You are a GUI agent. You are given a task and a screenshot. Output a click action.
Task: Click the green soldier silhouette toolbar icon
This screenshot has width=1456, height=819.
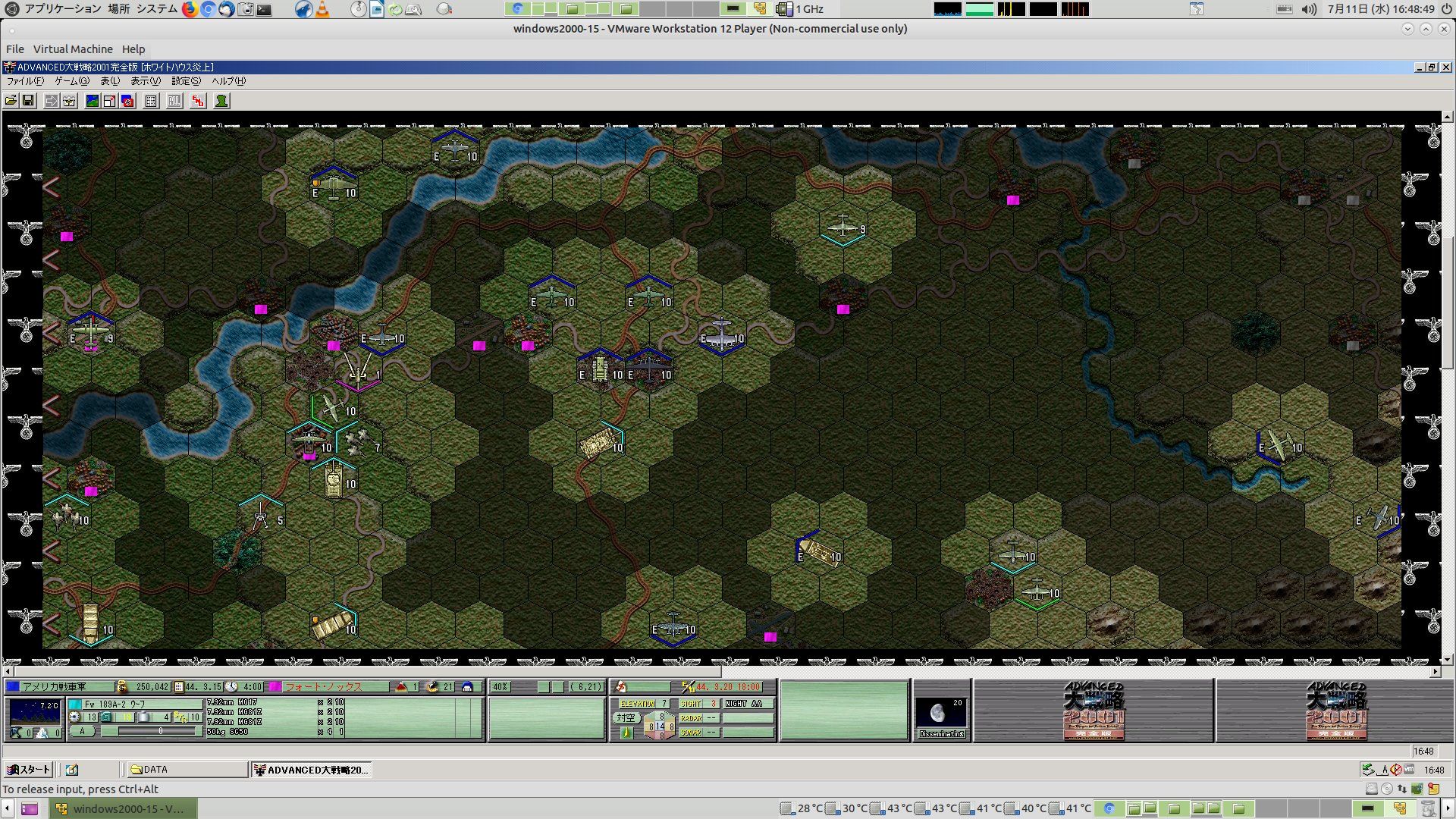(221, 101)
